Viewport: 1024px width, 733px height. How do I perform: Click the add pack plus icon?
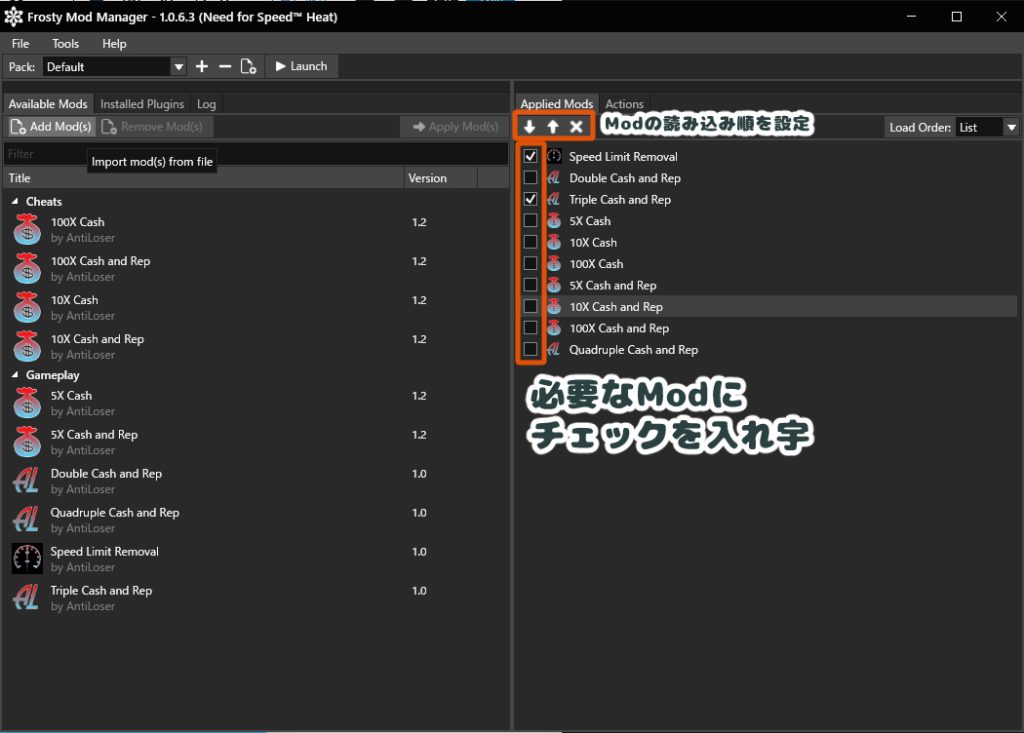coord(202,67)
